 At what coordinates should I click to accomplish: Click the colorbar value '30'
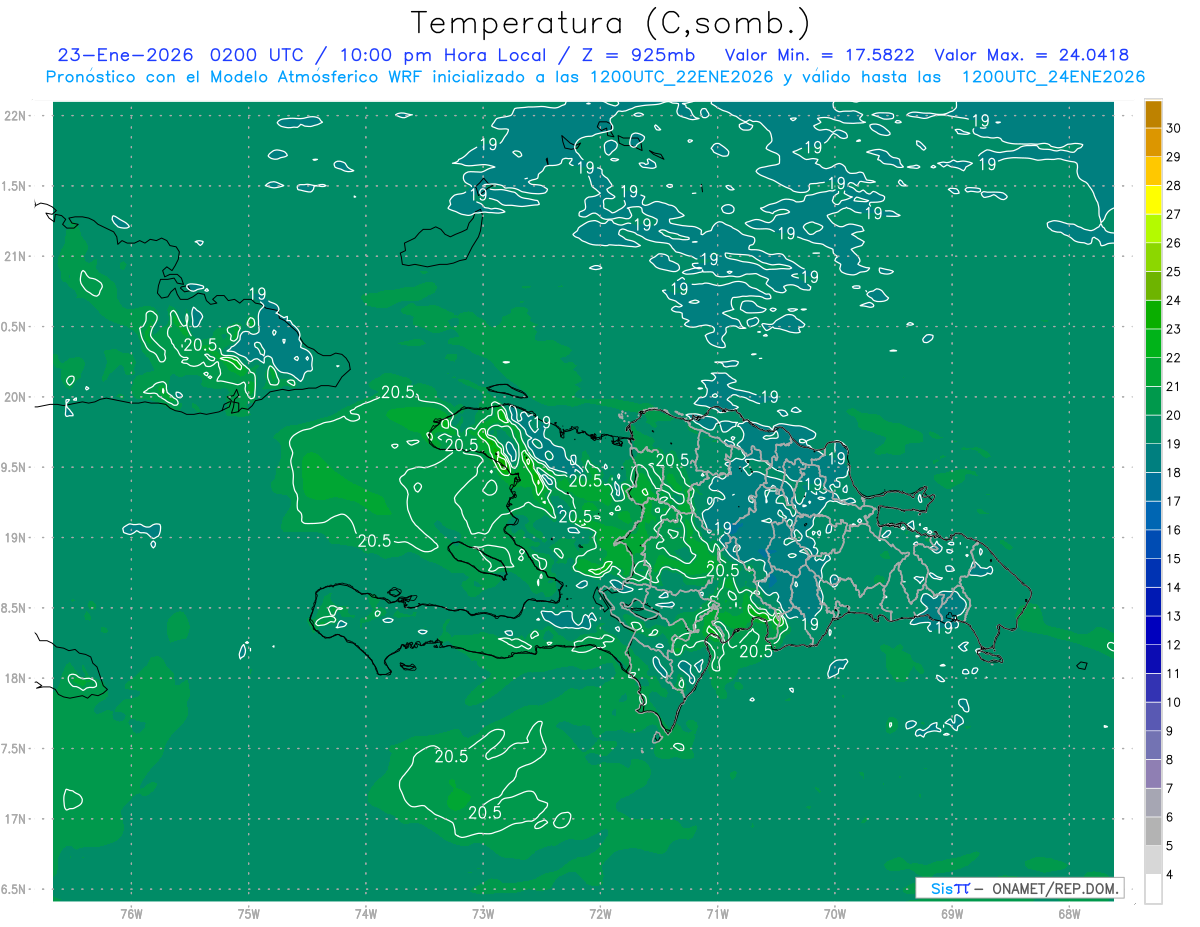point(1174,128)
